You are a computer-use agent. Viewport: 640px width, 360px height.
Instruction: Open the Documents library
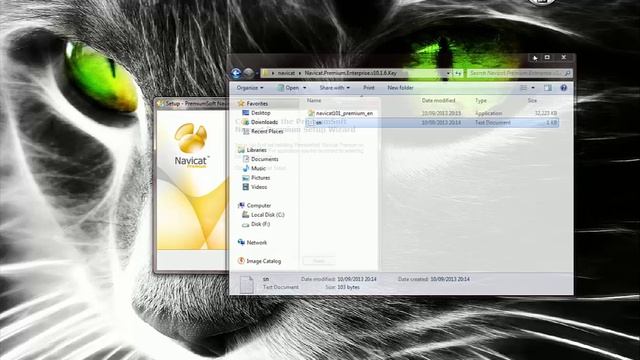point(264,159)
